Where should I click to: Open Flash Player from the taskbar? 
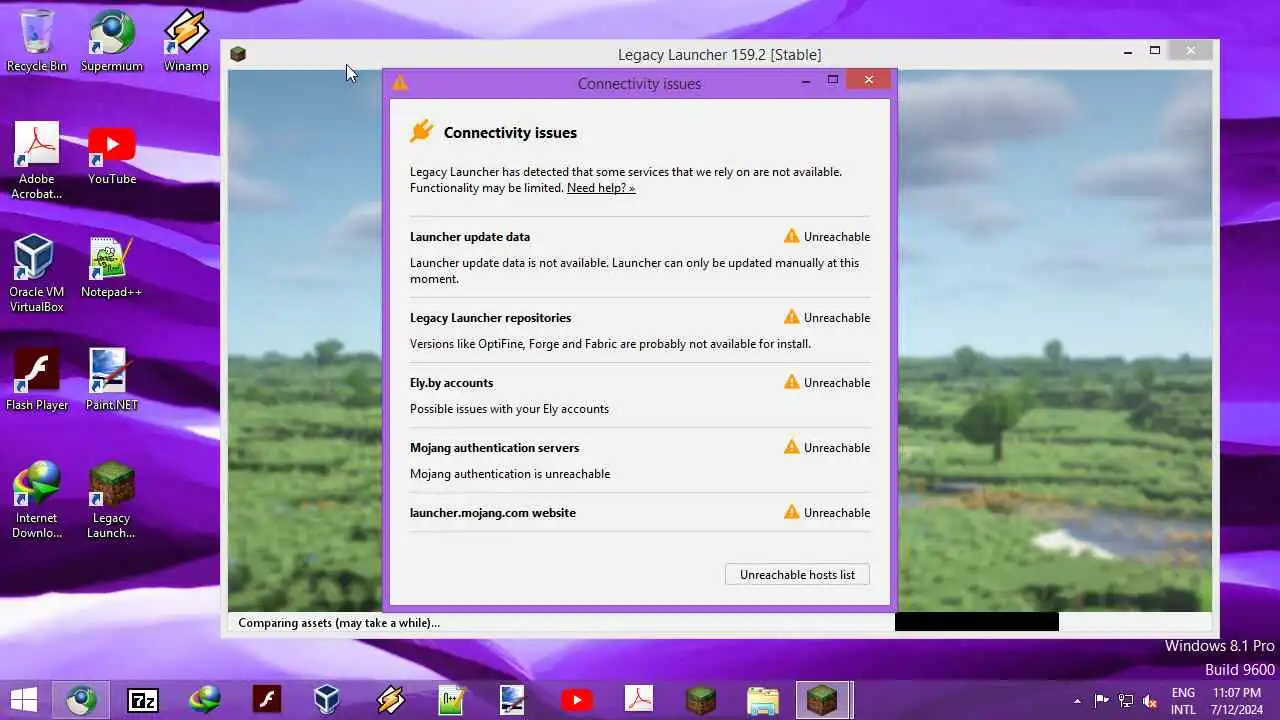point(267,699)
